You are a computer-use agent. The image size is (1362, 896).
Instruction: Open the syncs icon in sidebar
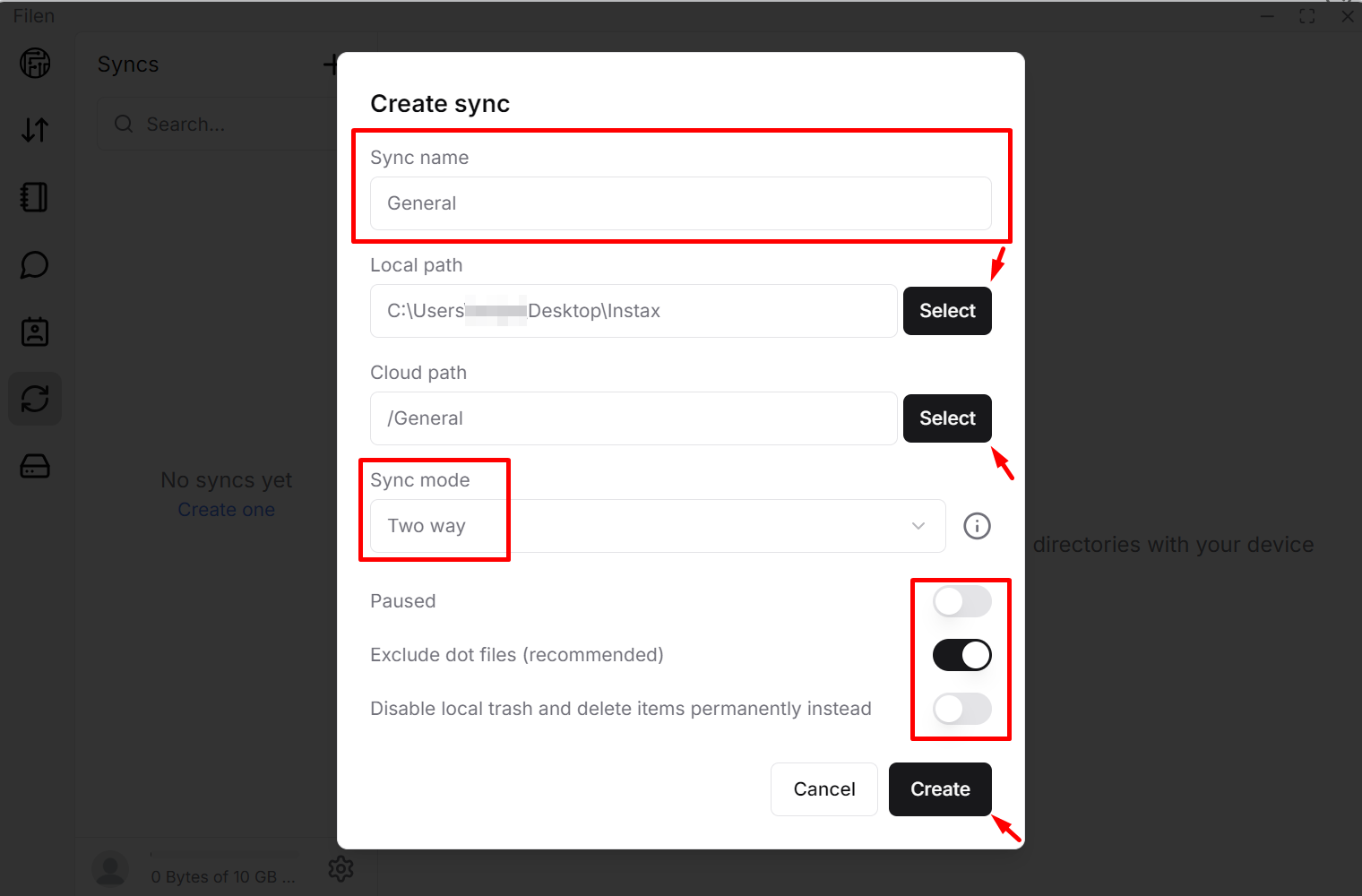pos(35,399)
